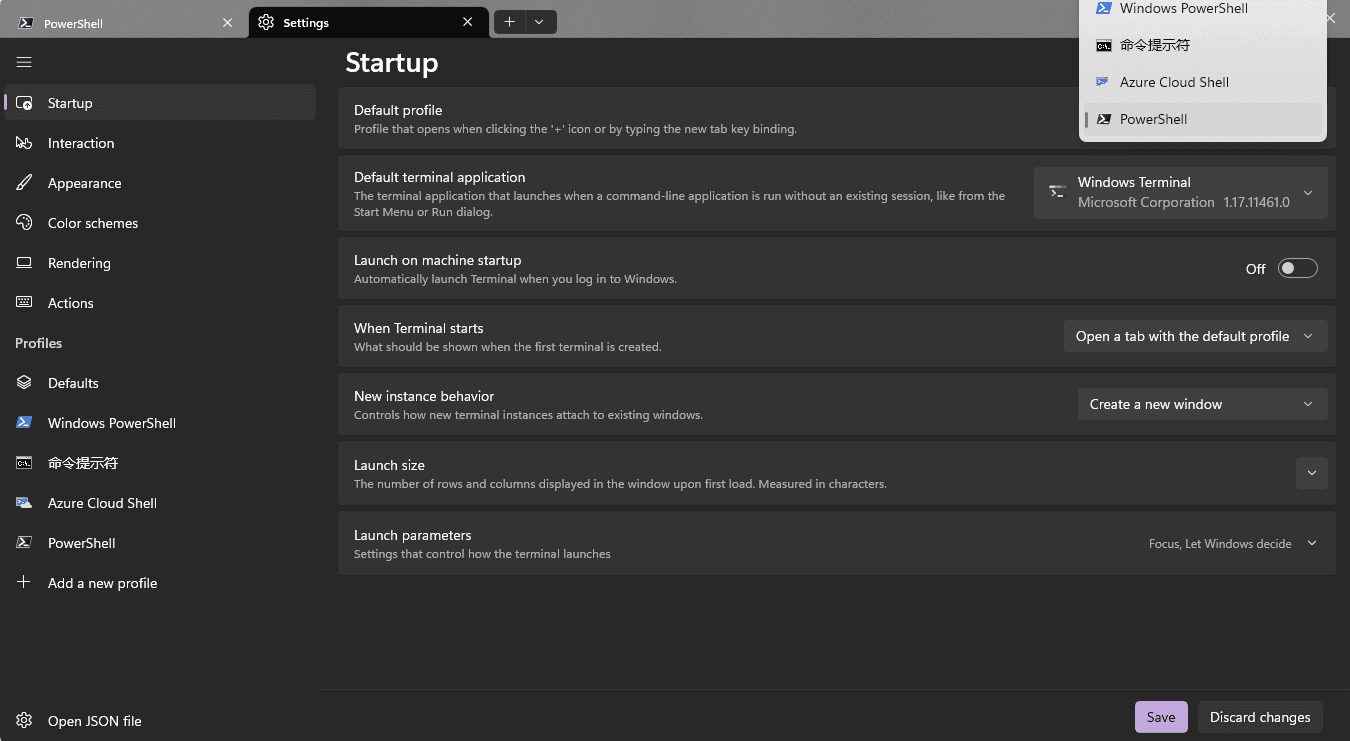Open JSON file via gear icon

coord(24,721)
